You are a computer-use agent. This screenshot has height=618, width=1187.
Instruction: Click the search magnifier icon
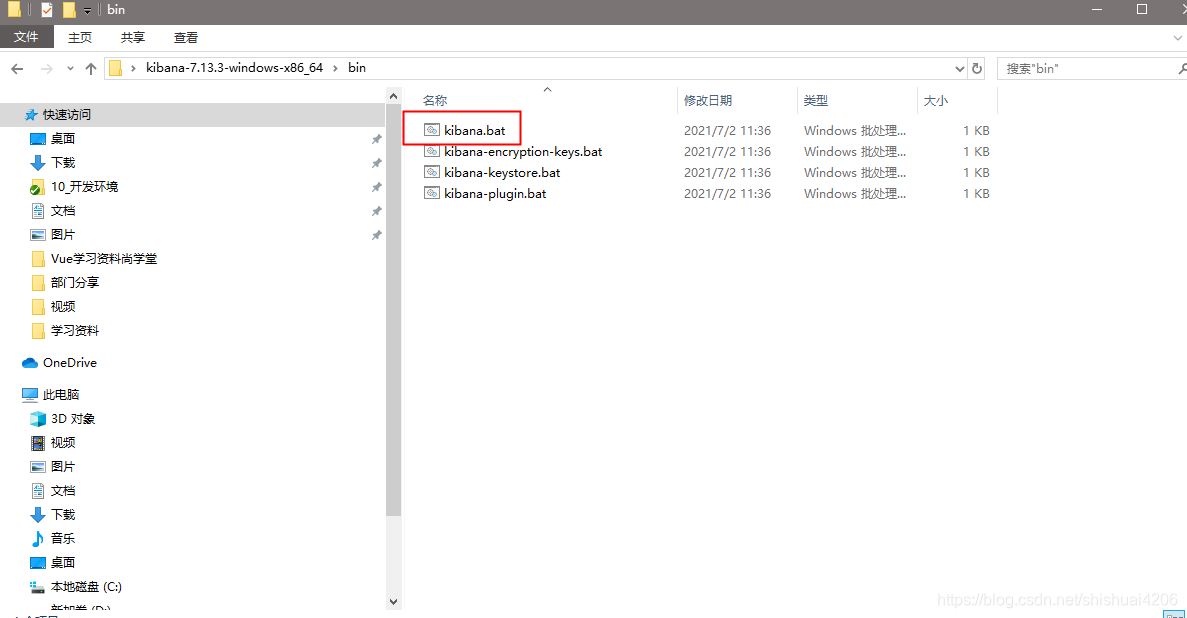pyautogui.click(x=1182, y=69)
